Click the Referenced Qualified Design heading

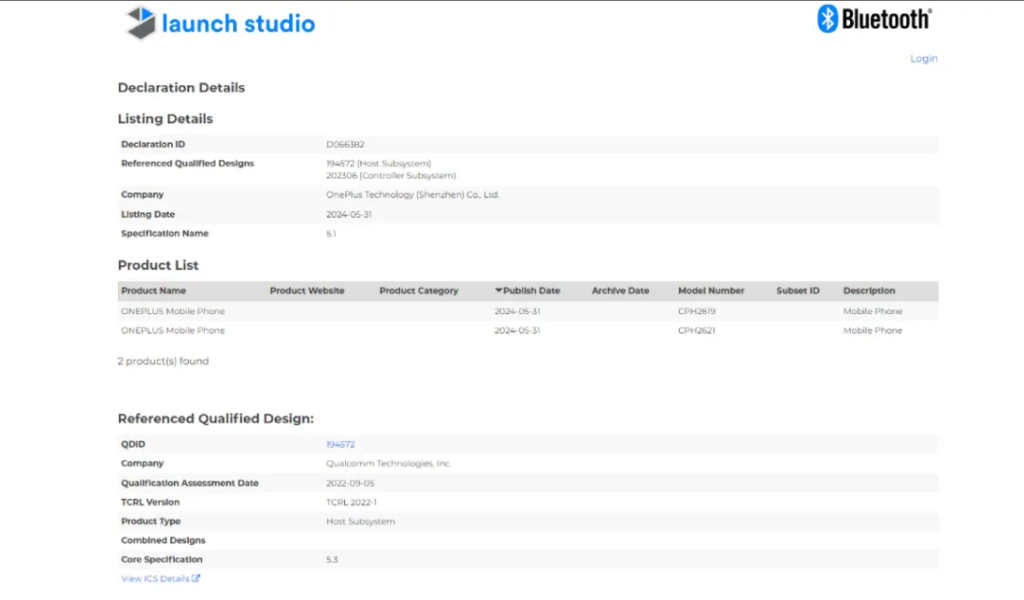[216, 419]
